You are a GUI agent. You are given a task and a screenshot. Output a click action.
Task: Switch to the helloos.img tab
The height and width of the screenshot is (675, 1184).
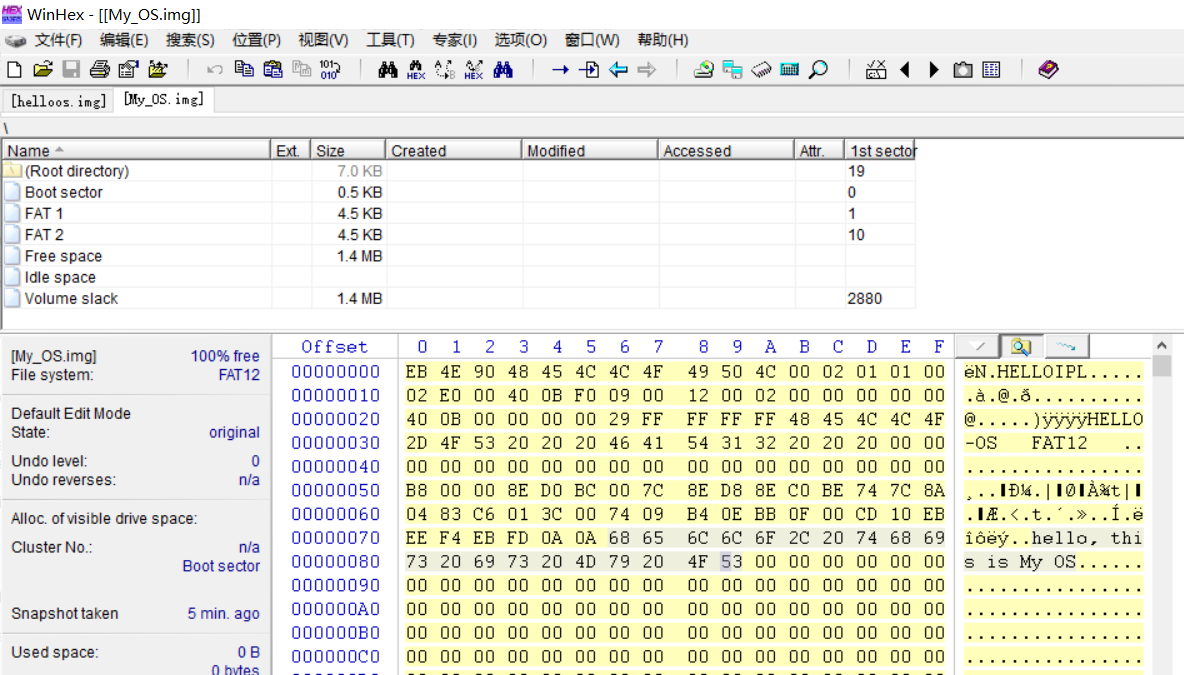57,100
